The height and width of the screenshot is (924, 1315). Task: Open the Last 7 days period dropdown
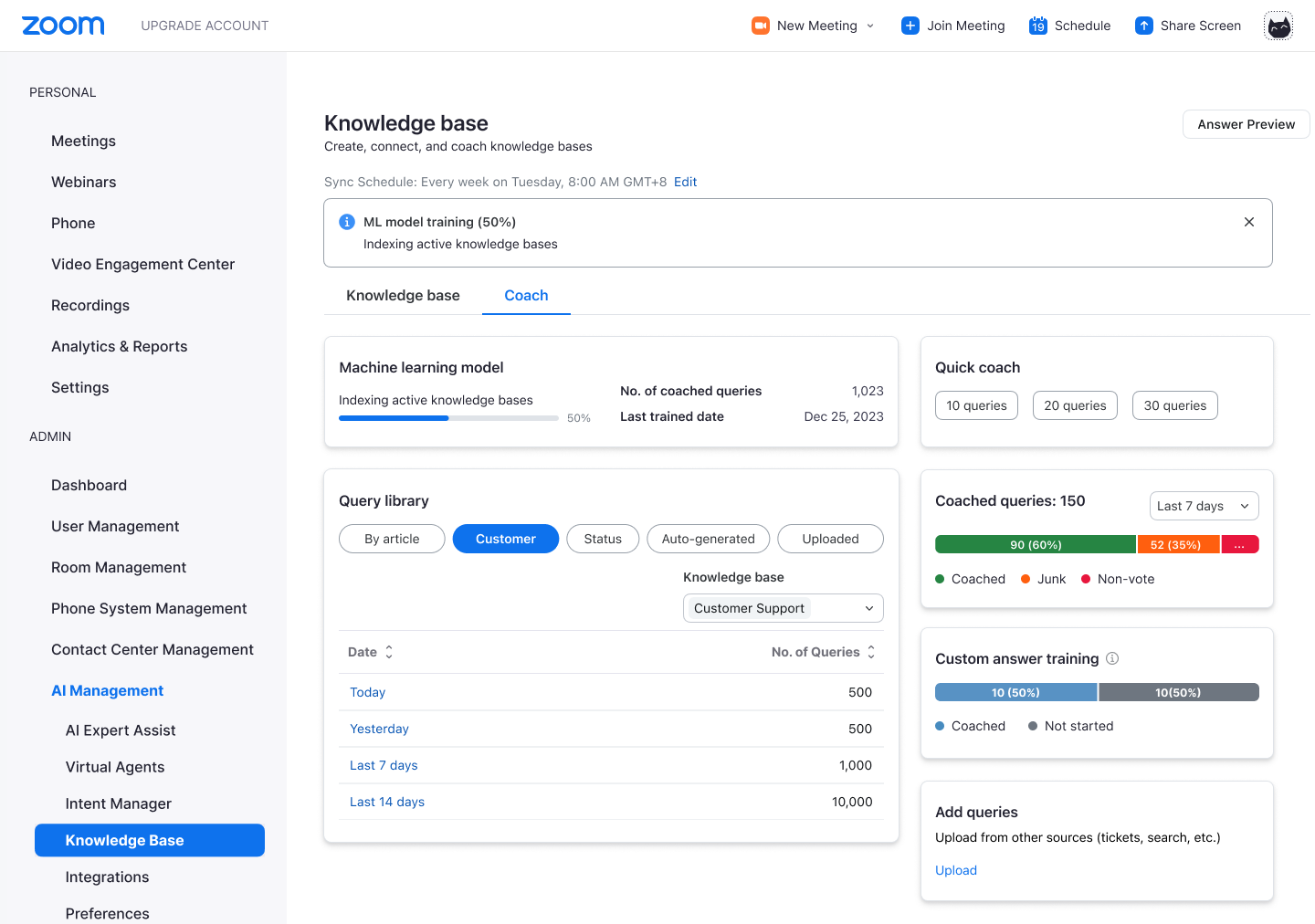1204,506
